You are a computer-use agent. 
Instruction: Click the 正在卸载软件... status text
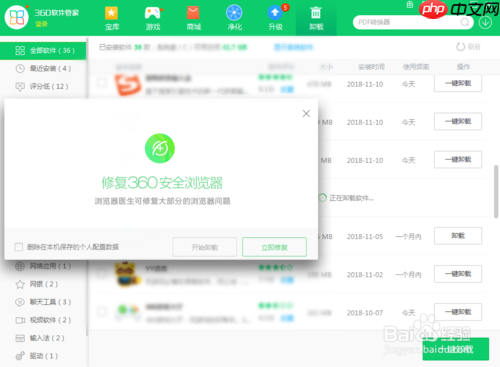coord(351,198)
